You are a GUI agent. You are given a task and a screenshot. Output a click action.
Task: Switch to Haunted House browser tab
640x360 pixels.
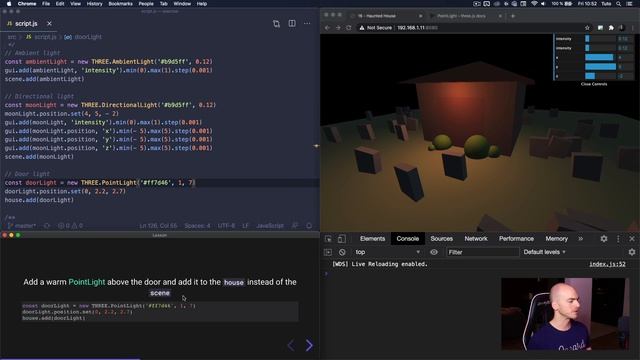pyautogui.click(x=386, y=16)
